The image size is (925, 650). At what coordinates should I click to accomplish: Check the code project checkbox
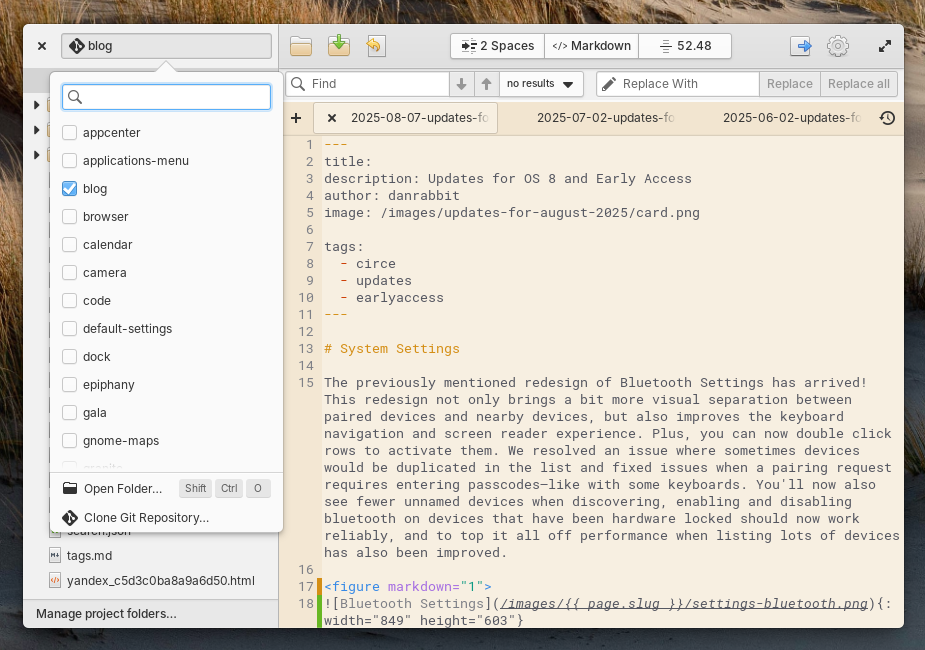[x=70, y=301]
